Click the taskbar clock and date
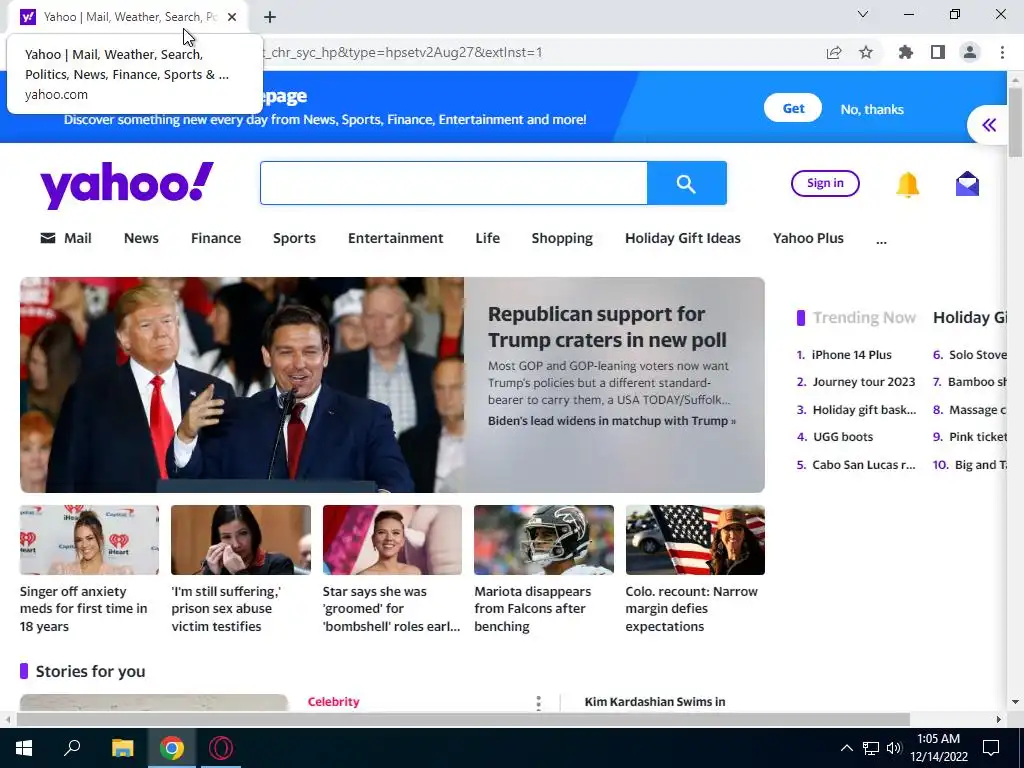 click(938, 748)
